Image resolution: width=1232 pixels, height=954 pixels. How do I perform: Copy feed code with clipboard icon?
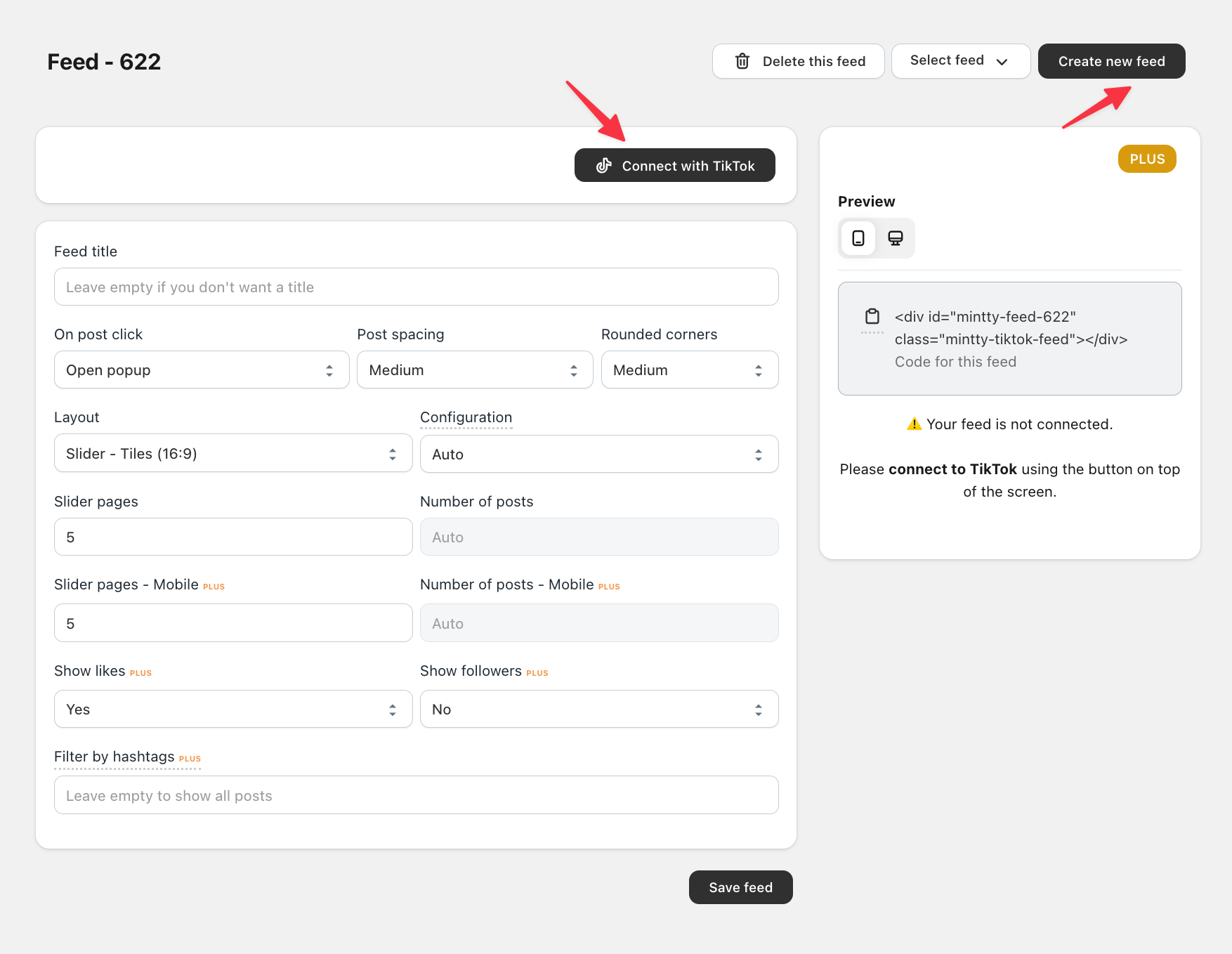(872, 316)
